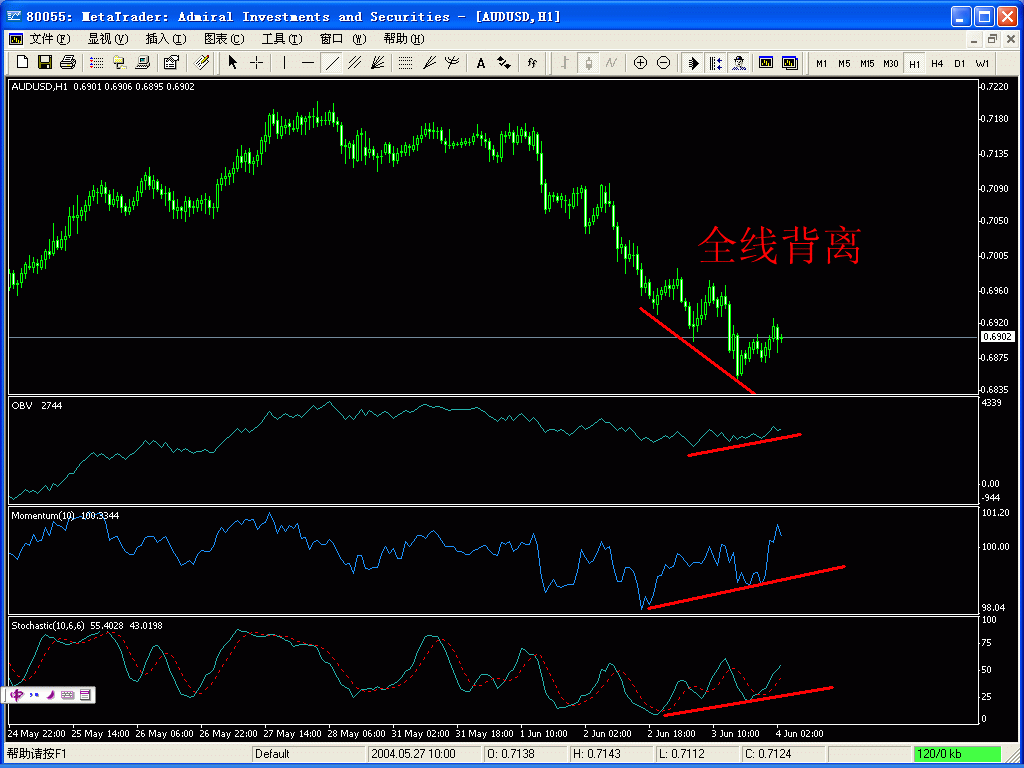Select the Fibonacci Arcs tool

click(452, 63)
